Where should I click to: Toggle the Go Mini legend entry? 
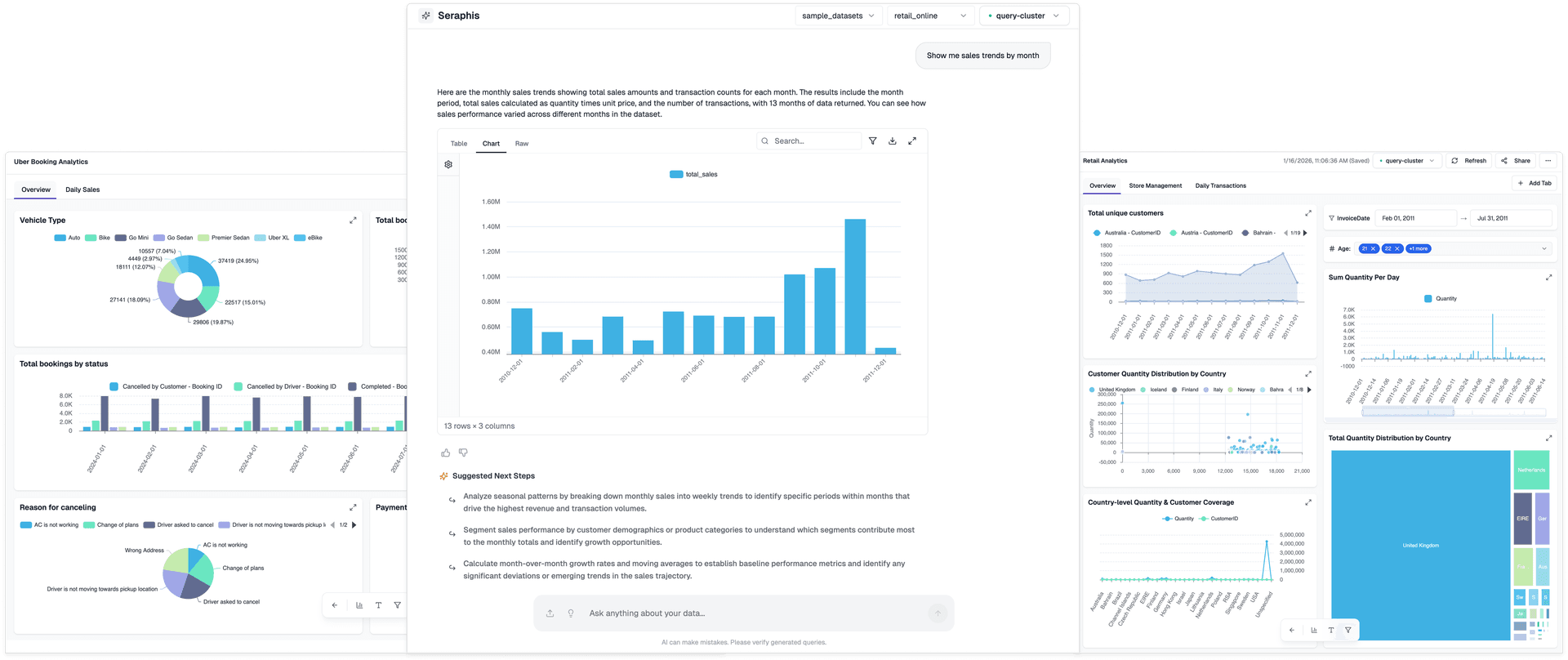click(x=132, y=238)
